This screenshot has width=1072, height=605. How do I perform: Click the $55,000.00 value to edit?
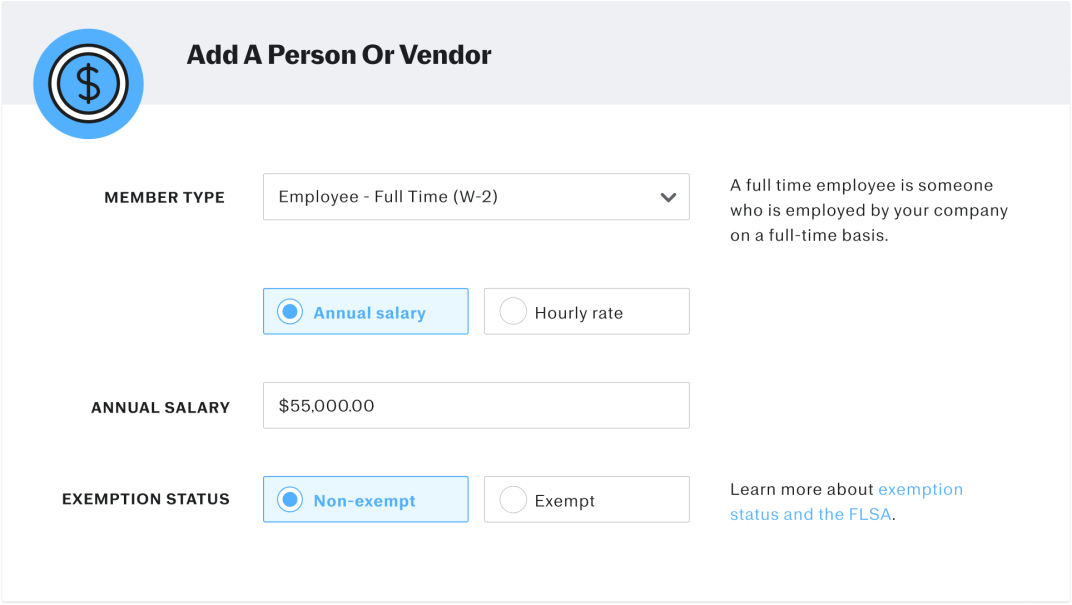click(324, 405)
